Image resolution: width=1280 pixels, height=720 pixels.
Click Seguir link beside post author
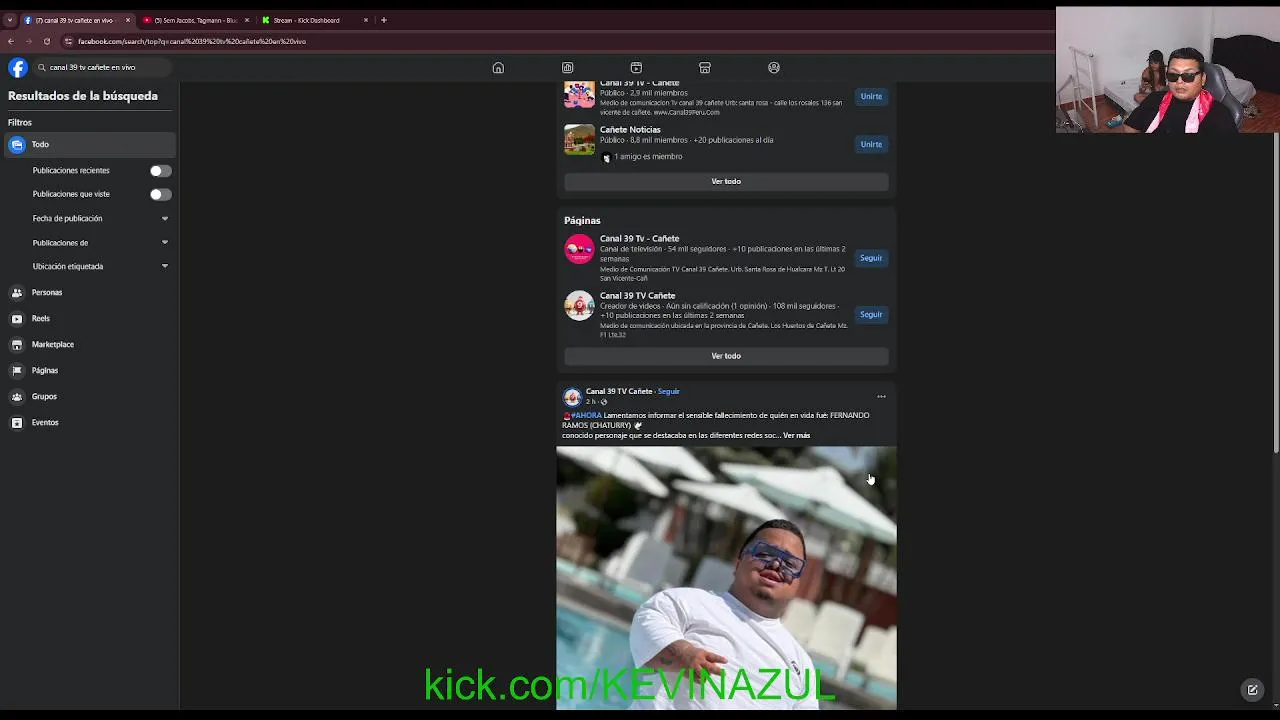(x=669, y=391)
